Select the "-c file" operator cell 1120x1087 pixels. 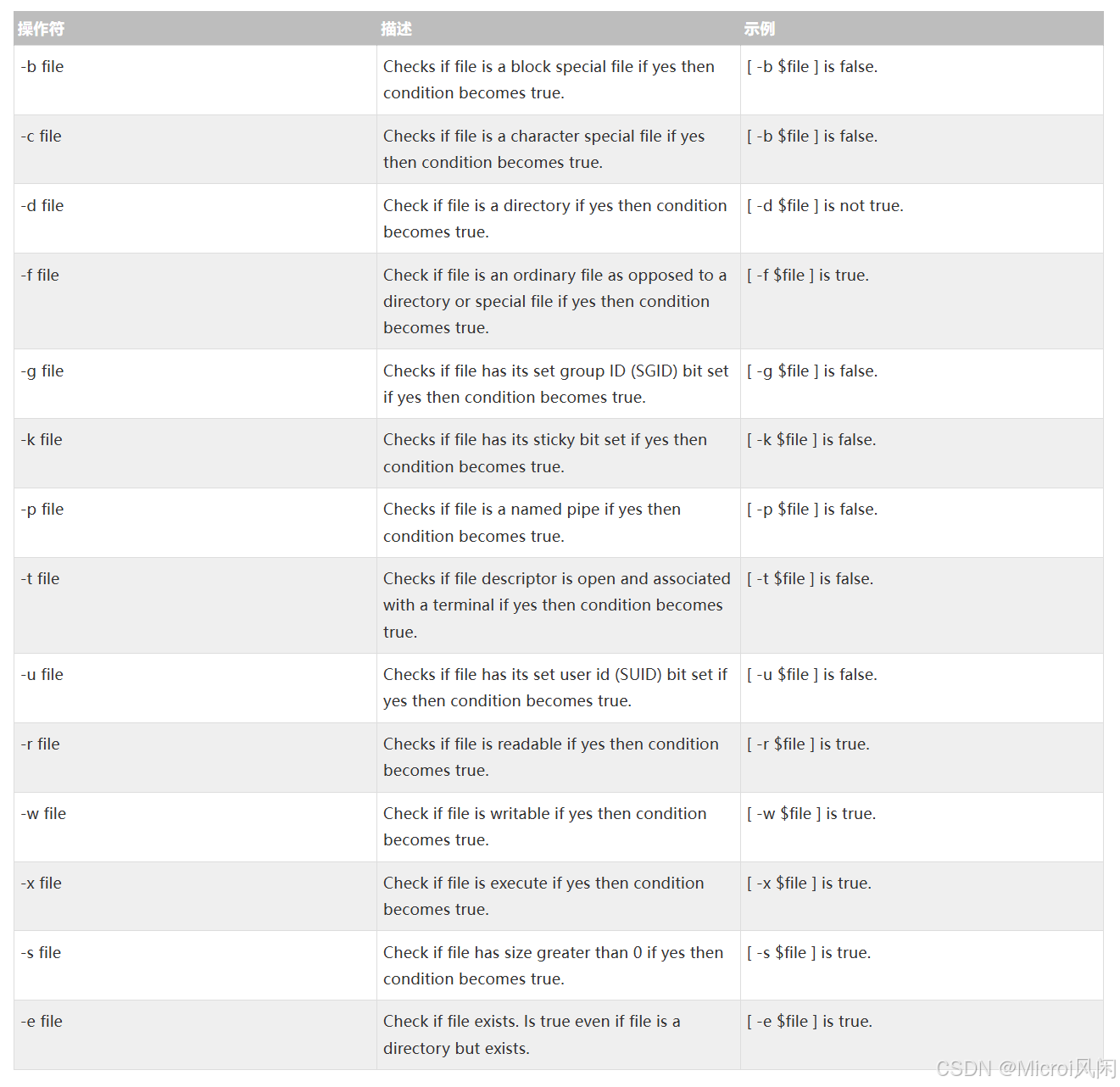click(x=42, y=137)
